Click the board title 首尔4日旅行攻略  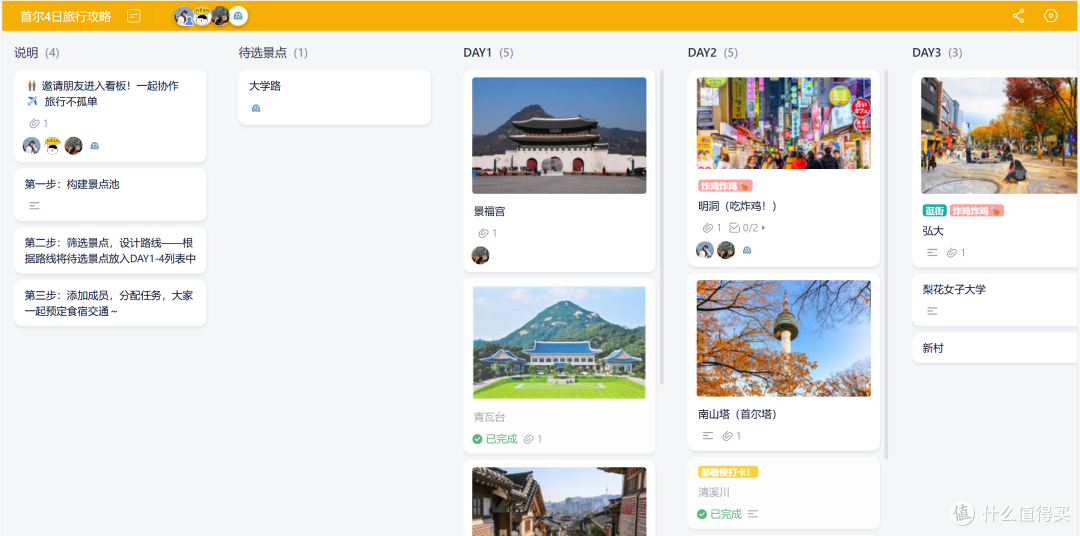point(65,16)
